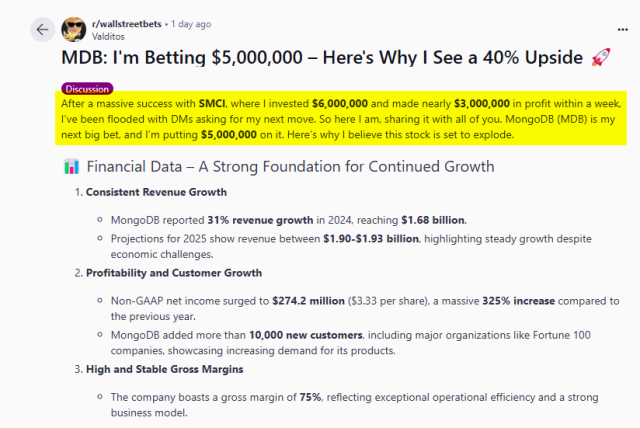Click the MDB post title
The image size is (640, 428).
320,57
